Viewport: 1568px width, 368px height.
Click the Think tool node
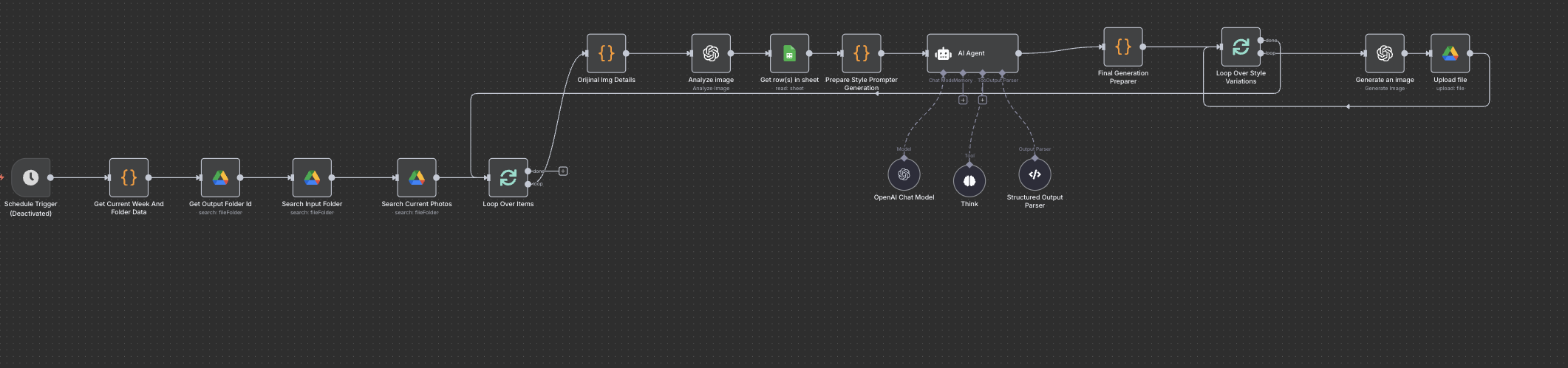969,181
